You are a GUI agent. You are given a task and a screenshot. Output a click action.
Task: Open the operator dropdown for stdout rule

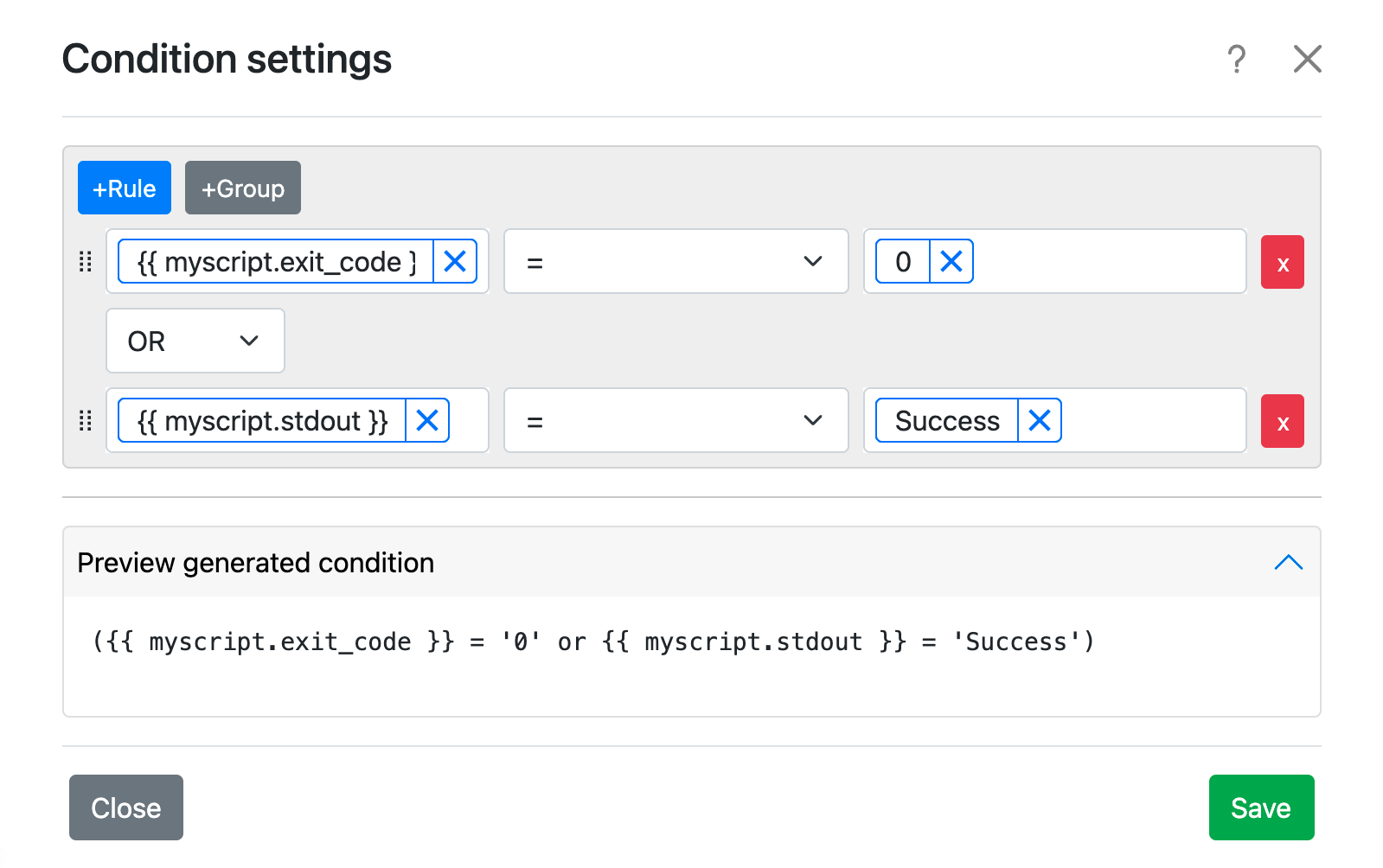point(675,420)
